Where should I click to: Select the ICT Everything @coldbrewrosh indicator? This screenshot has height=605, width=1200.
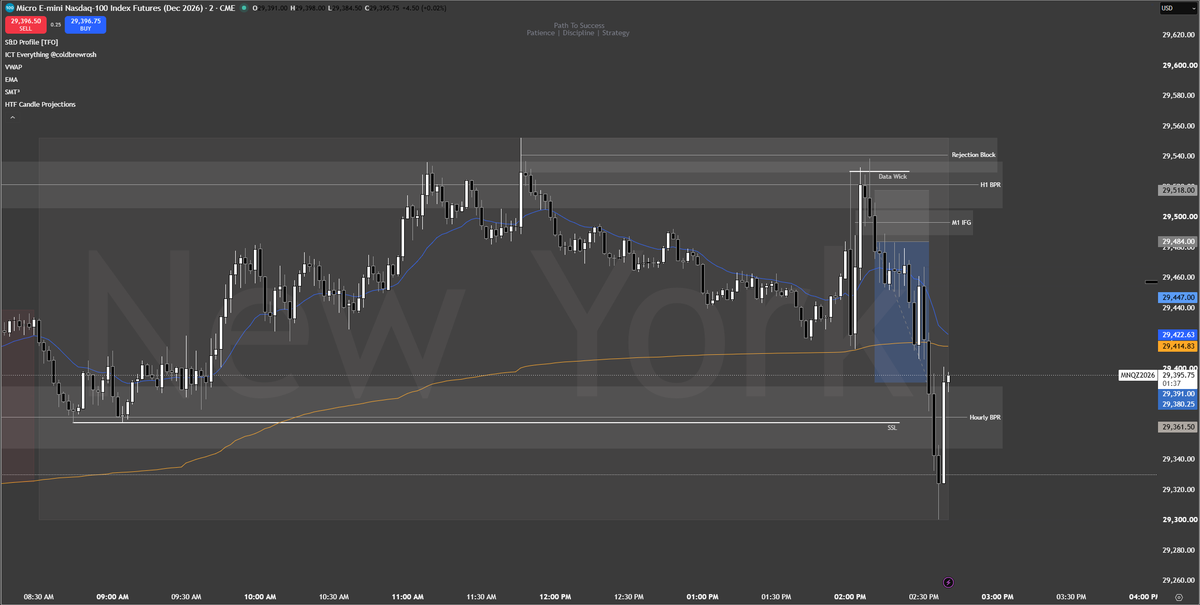50,55
